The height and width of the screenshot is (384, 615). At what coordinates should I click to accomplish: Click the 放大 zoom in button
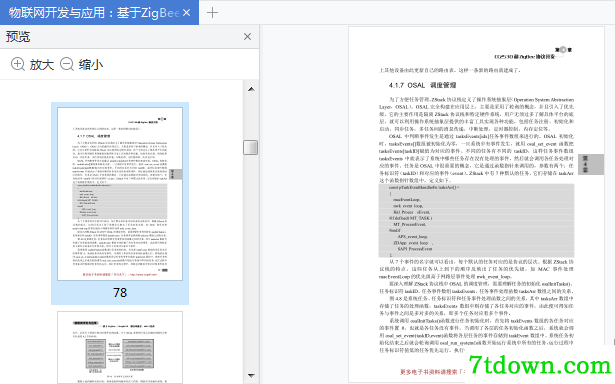32,64
